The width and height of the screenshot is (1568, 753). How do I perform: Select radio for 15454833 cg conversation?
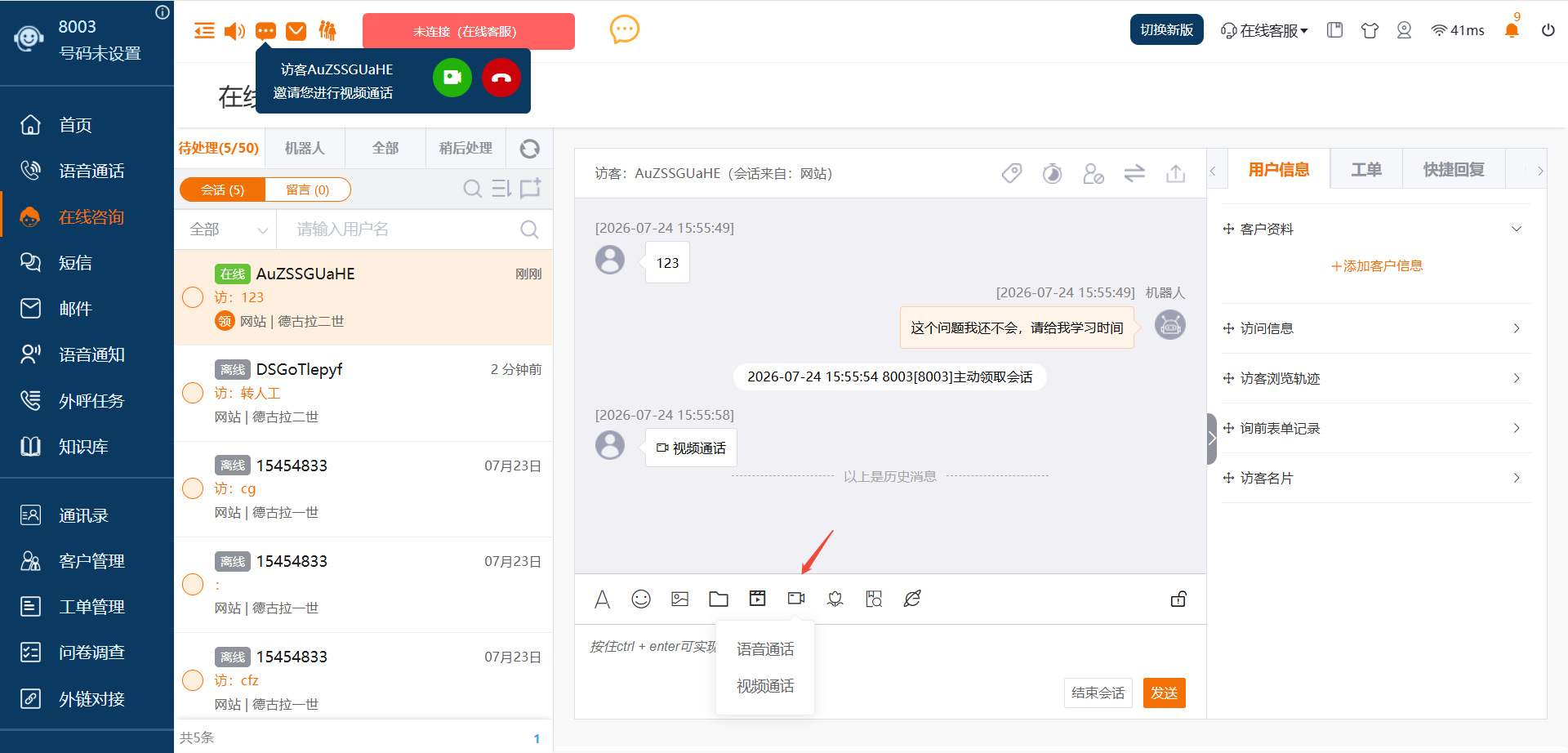point(193,488)
